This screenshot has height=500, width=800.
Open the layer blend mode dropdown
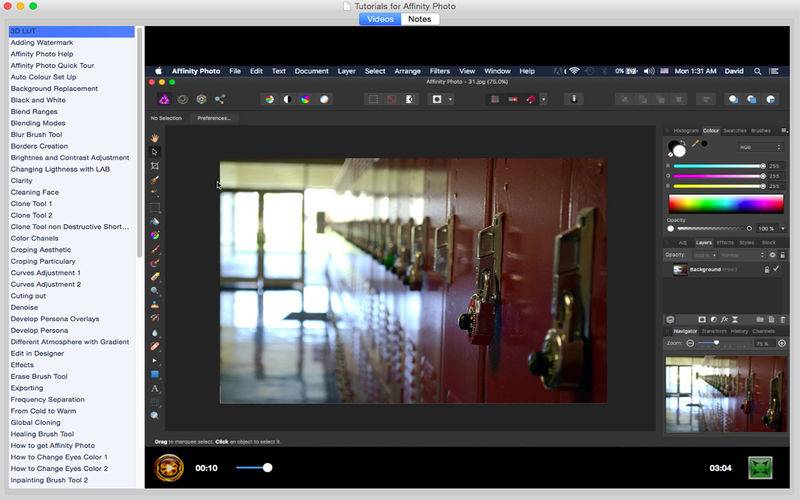(x=742, y=255)
